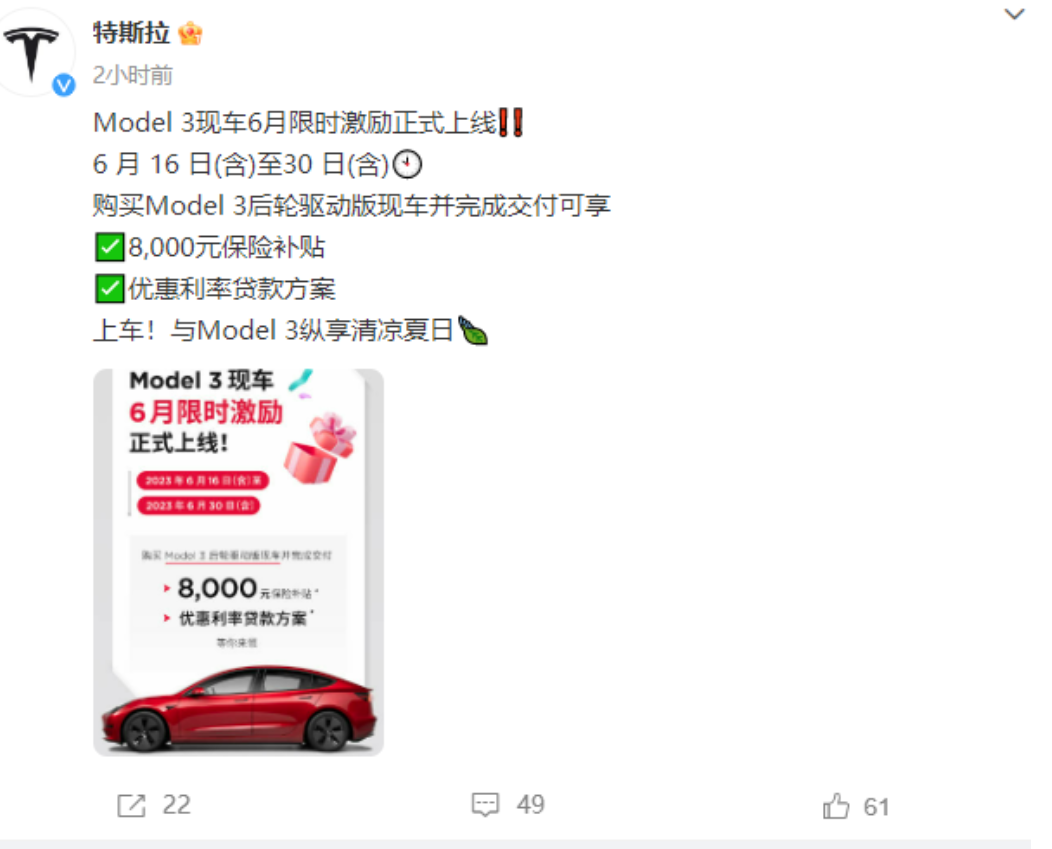
Task: Click the blue verified badge
Action: coord(64,85)
